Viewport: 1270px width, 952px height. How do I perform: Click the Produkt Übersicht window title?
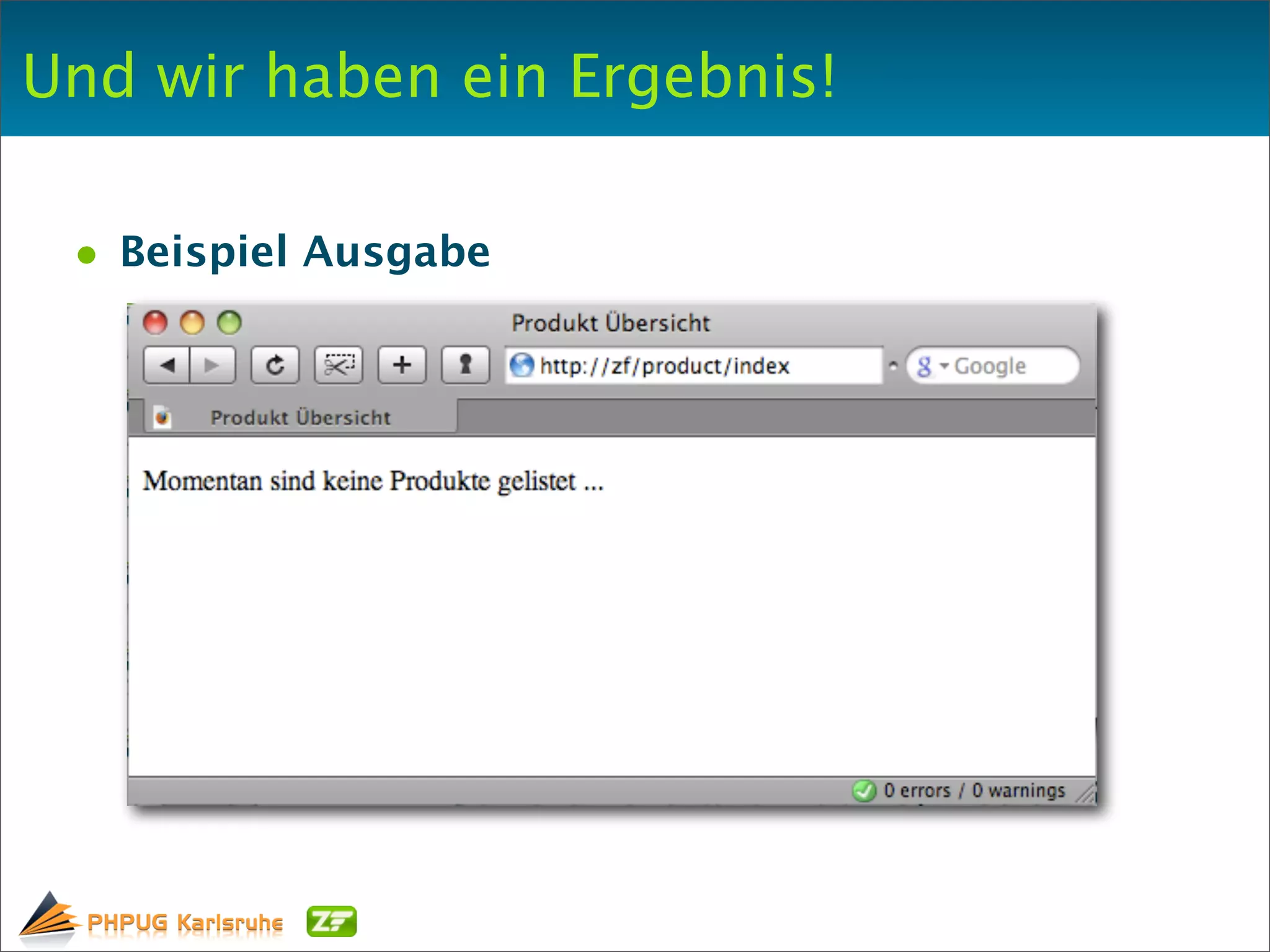pos(611,323)
